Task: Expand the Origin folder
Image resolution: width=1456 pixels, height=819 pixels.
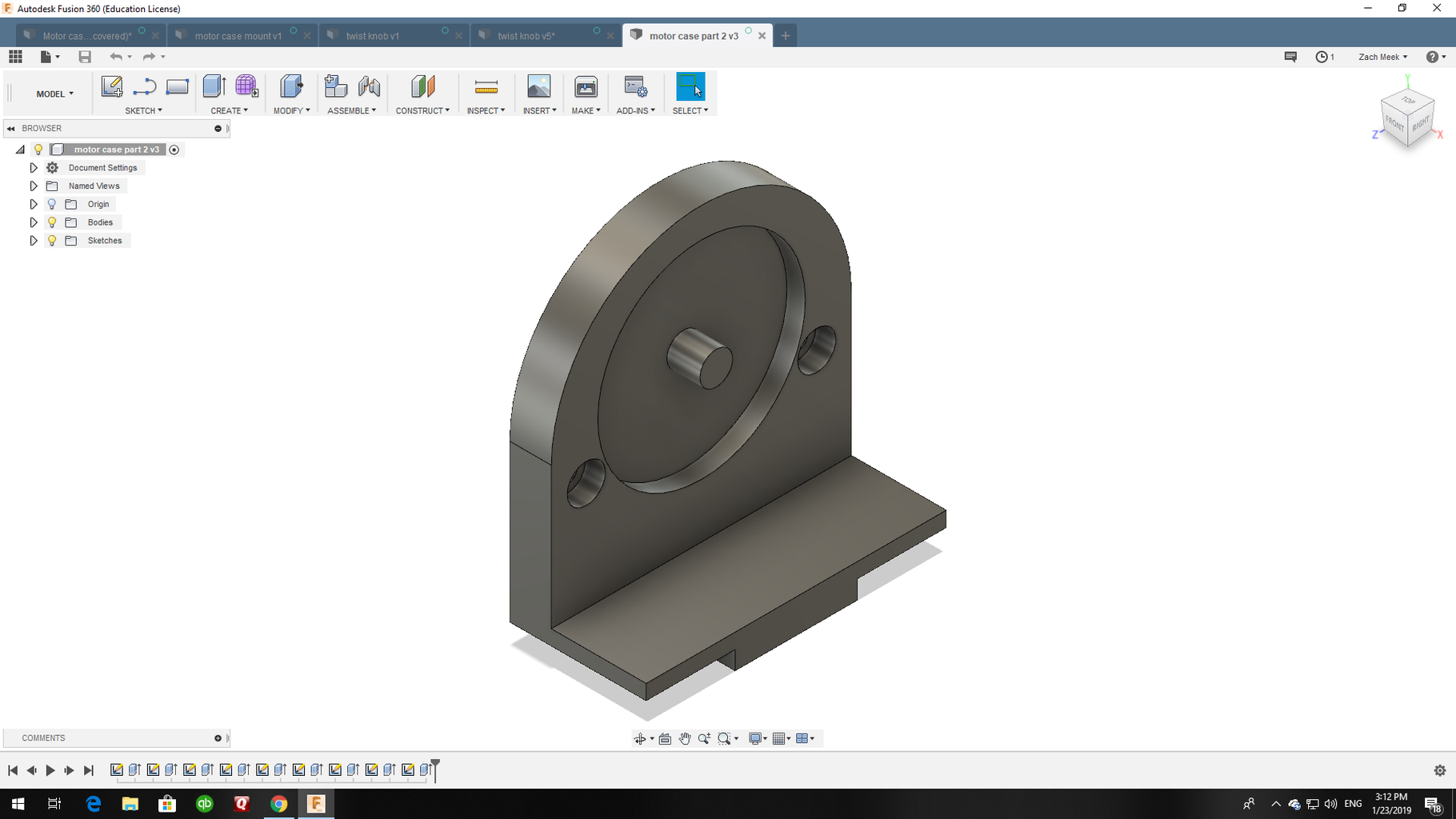Action: [x=34, y=204]
